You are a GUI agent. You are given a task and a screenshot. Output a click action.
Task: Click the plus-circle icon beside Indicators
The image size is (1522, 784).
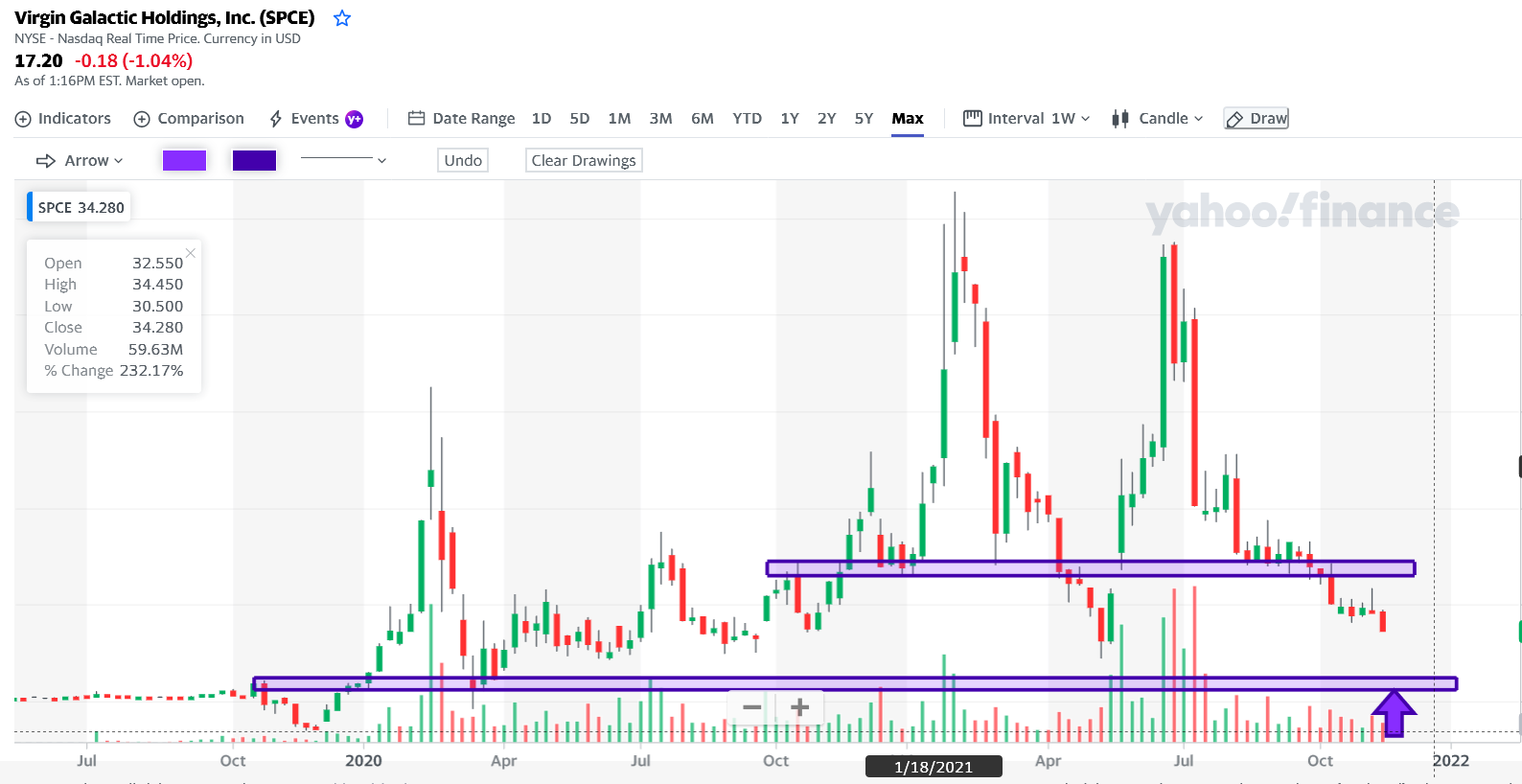[x=23, y=119]
